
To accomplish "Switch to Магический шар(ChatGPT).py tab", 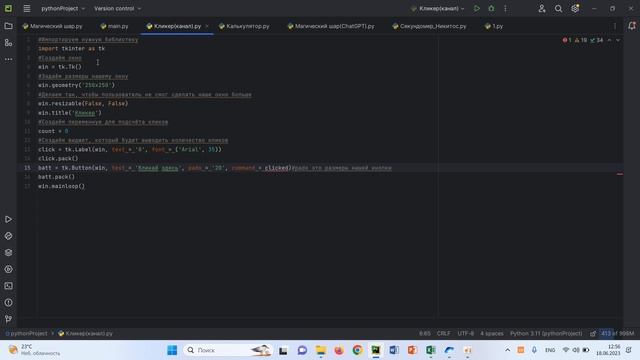I will coord(331,26).
